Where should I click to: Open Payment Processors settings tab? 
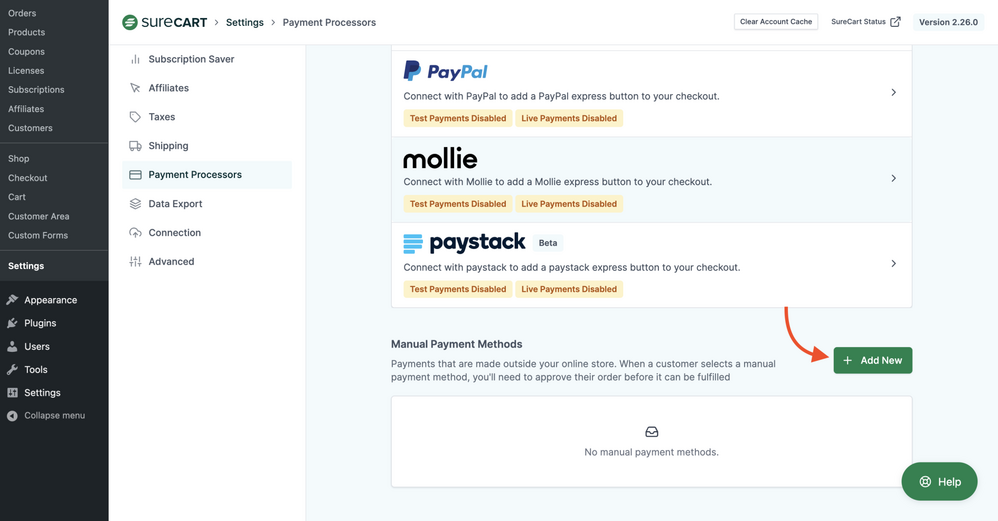[x=195, y=175]
